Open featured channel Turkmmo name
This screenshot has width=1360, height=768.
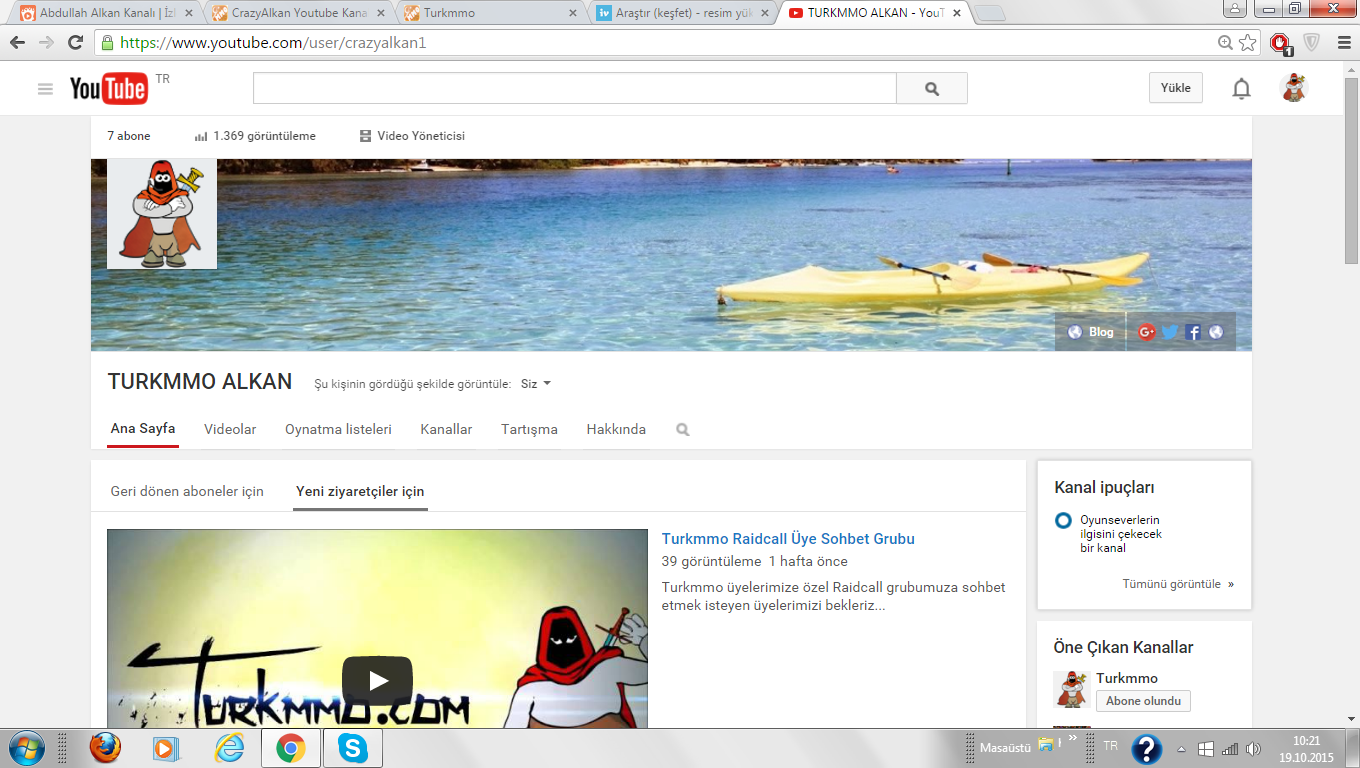coord(1127,678)
